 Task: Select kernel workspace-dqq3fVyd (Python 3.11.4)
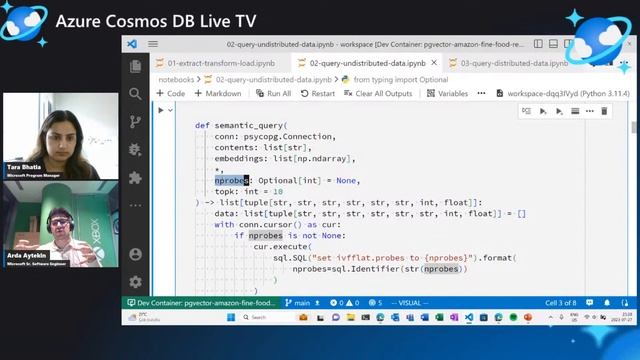pyautogui.click(x=563, y=93)
